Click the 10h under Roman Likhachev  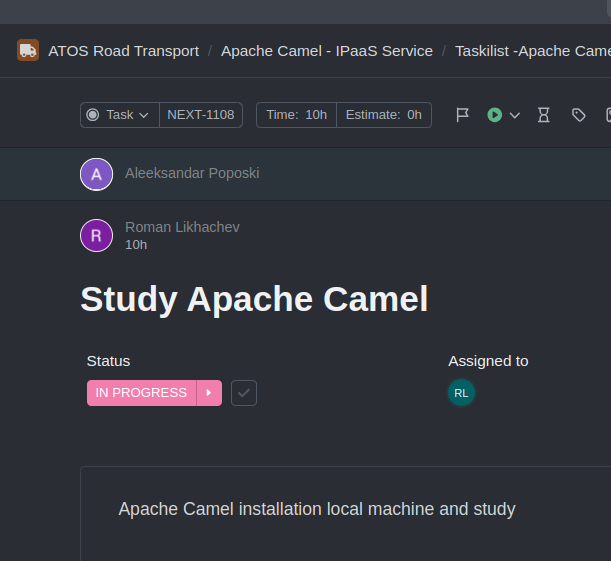(136, 245)
